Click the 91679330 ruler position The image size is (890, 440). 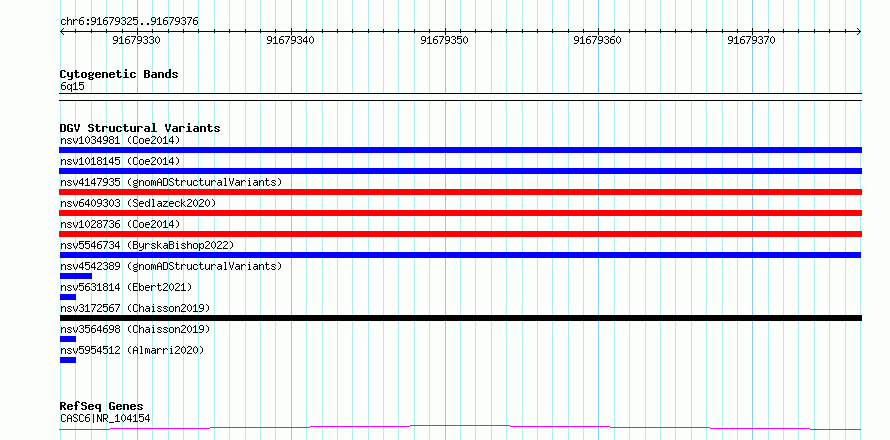pos(136,40)
